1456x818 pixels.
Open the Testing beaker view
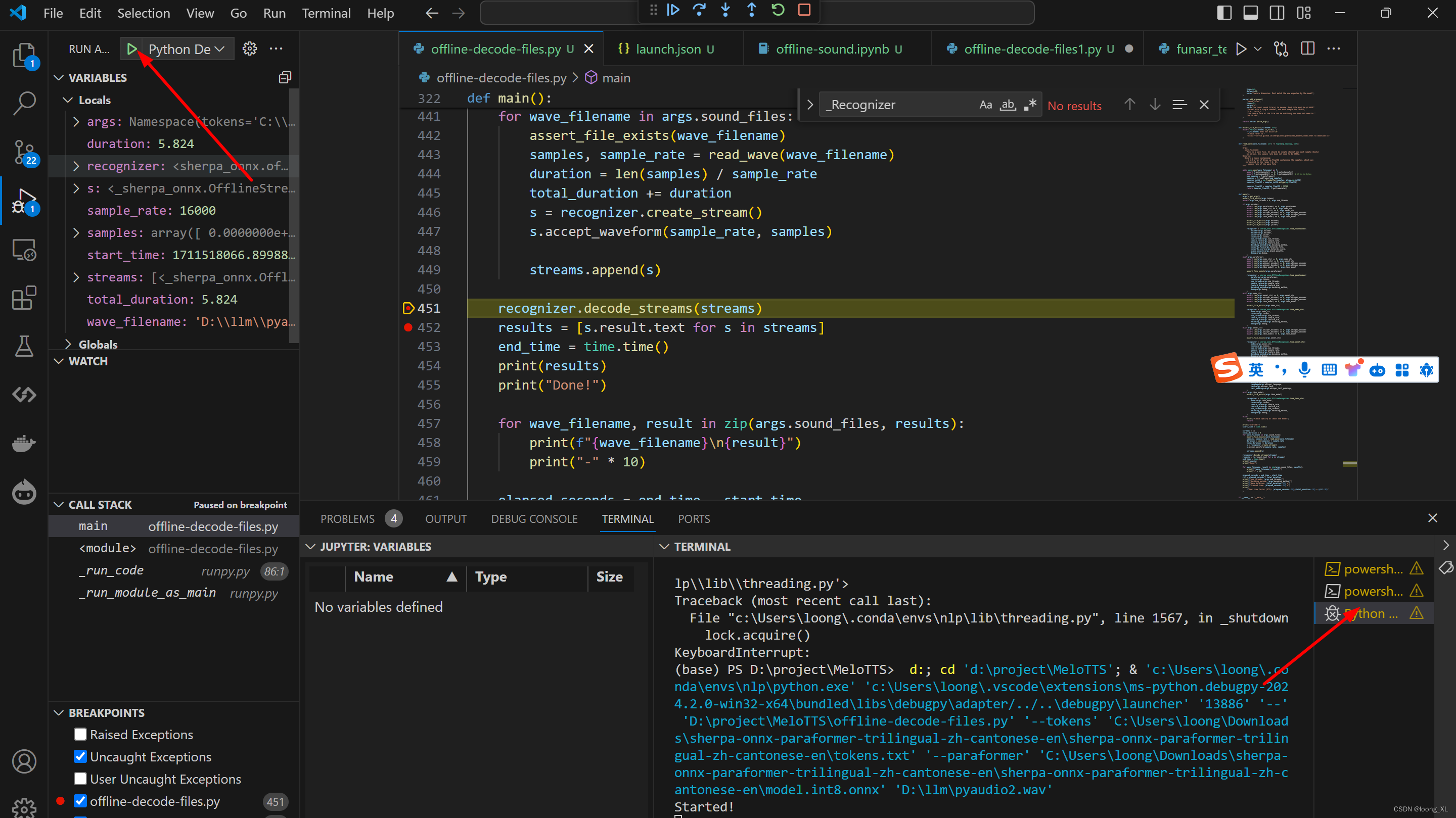click(x=24, y=346)
